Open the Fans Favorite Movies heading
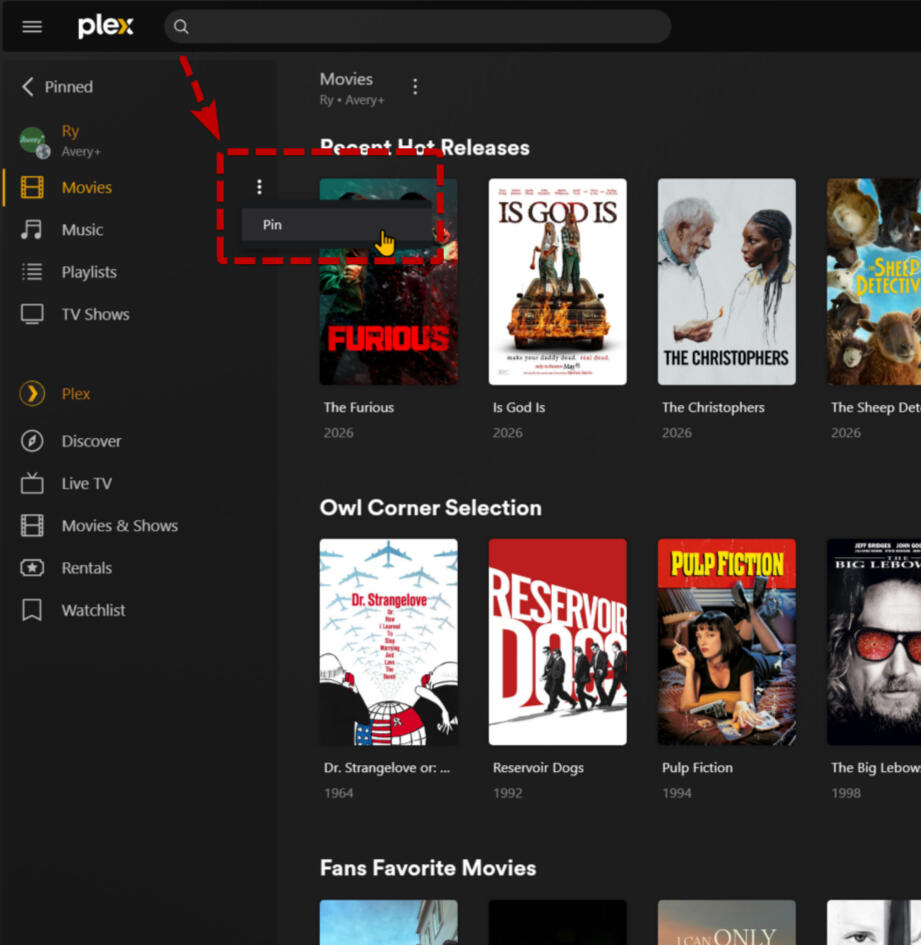 tap(428, 868)
